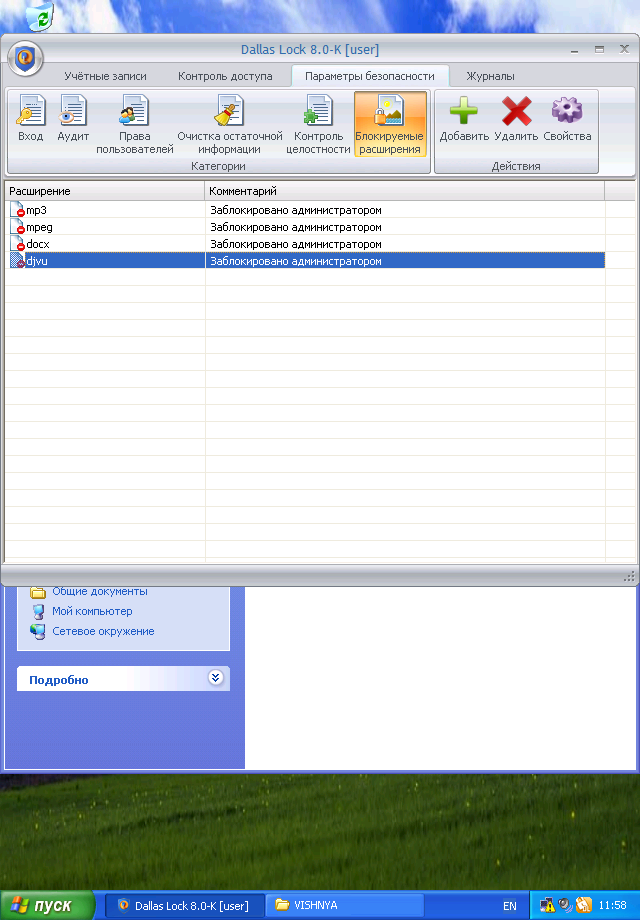Image resolution: width=640 pixels, height=920 pixels.
Task: Open Мой компьютер link in VISHNYA window
Action: point(92,611)
